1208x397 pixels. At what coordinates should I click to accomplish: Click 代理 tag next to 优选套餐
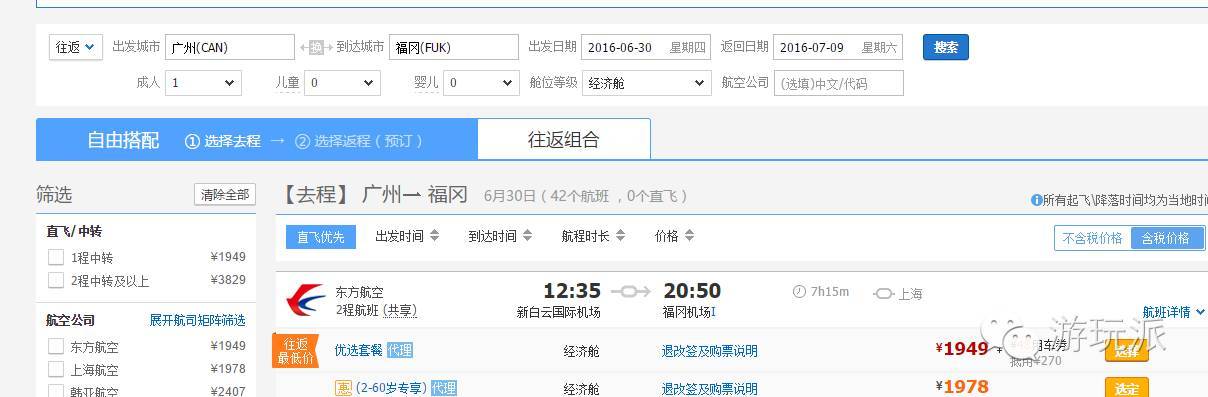click(400, 350)
